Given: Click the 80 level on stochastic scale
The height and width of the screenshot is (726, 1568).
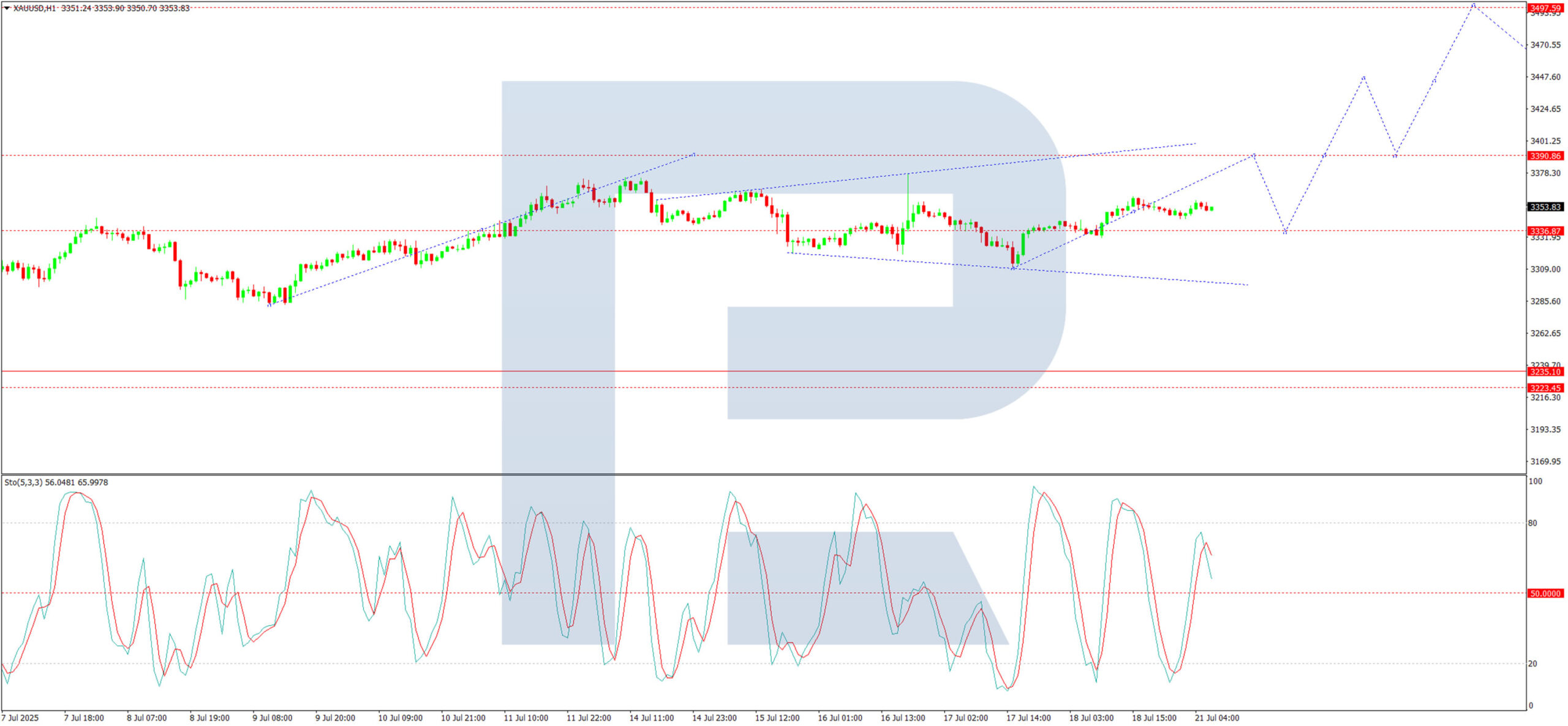Looking at the screenshot, I should coord(1532,523).
